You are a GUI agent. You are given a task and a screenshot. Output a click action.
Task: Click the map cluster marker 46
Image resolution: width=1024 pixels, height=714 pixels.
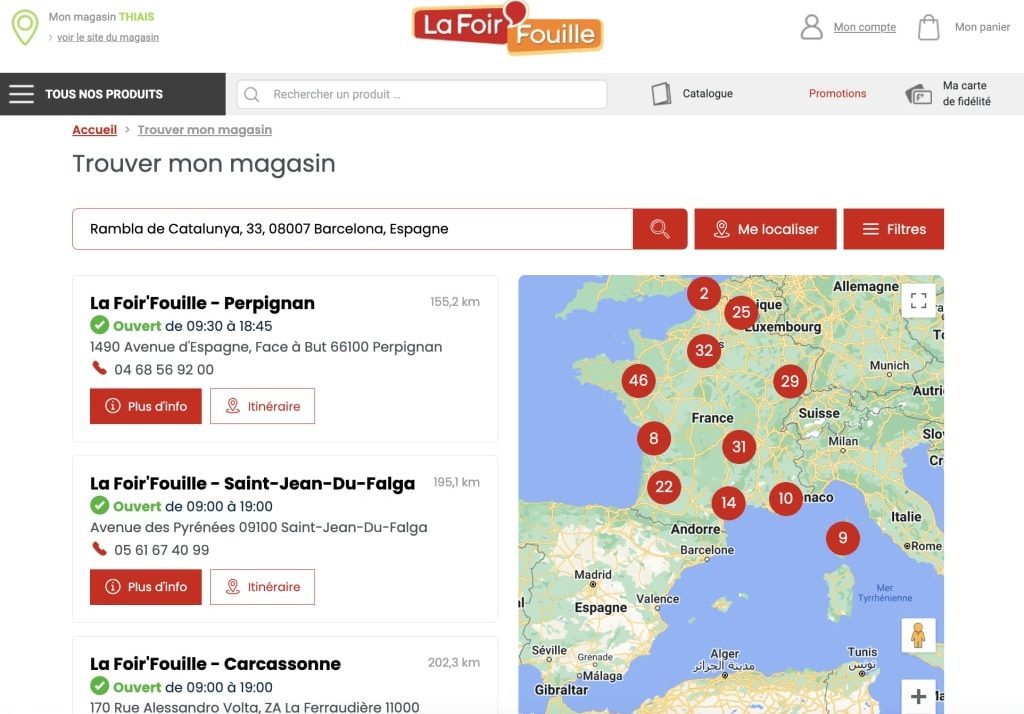click(x=638, y=380)
